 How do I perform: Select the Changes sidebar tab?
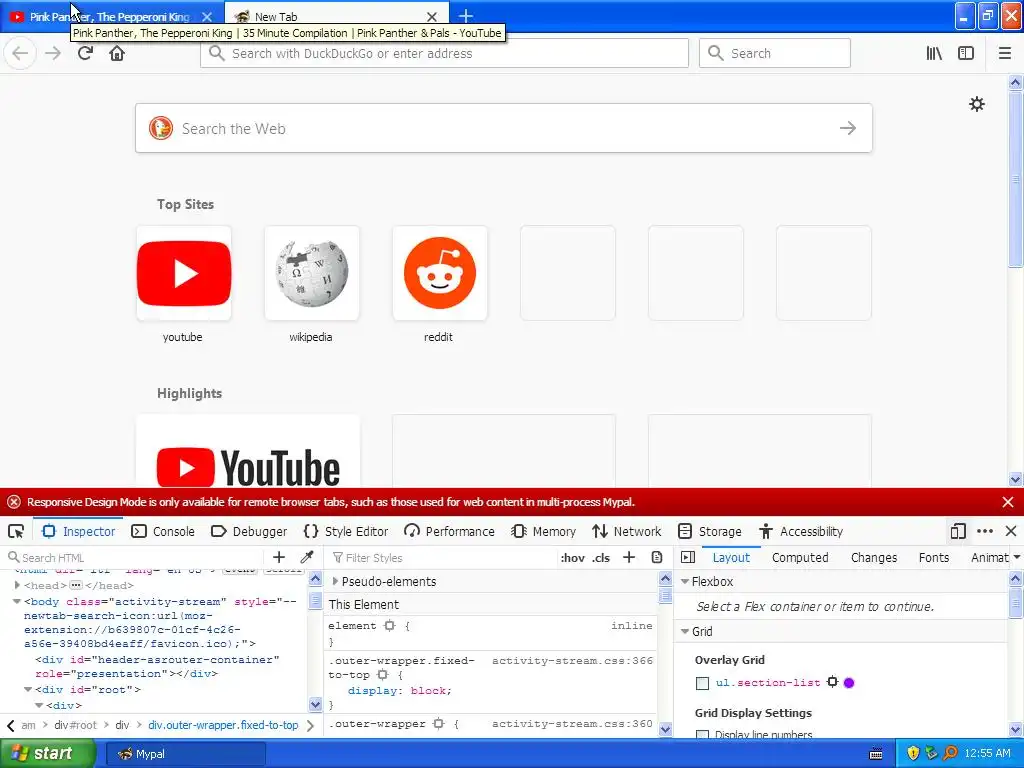coord(874,558)
